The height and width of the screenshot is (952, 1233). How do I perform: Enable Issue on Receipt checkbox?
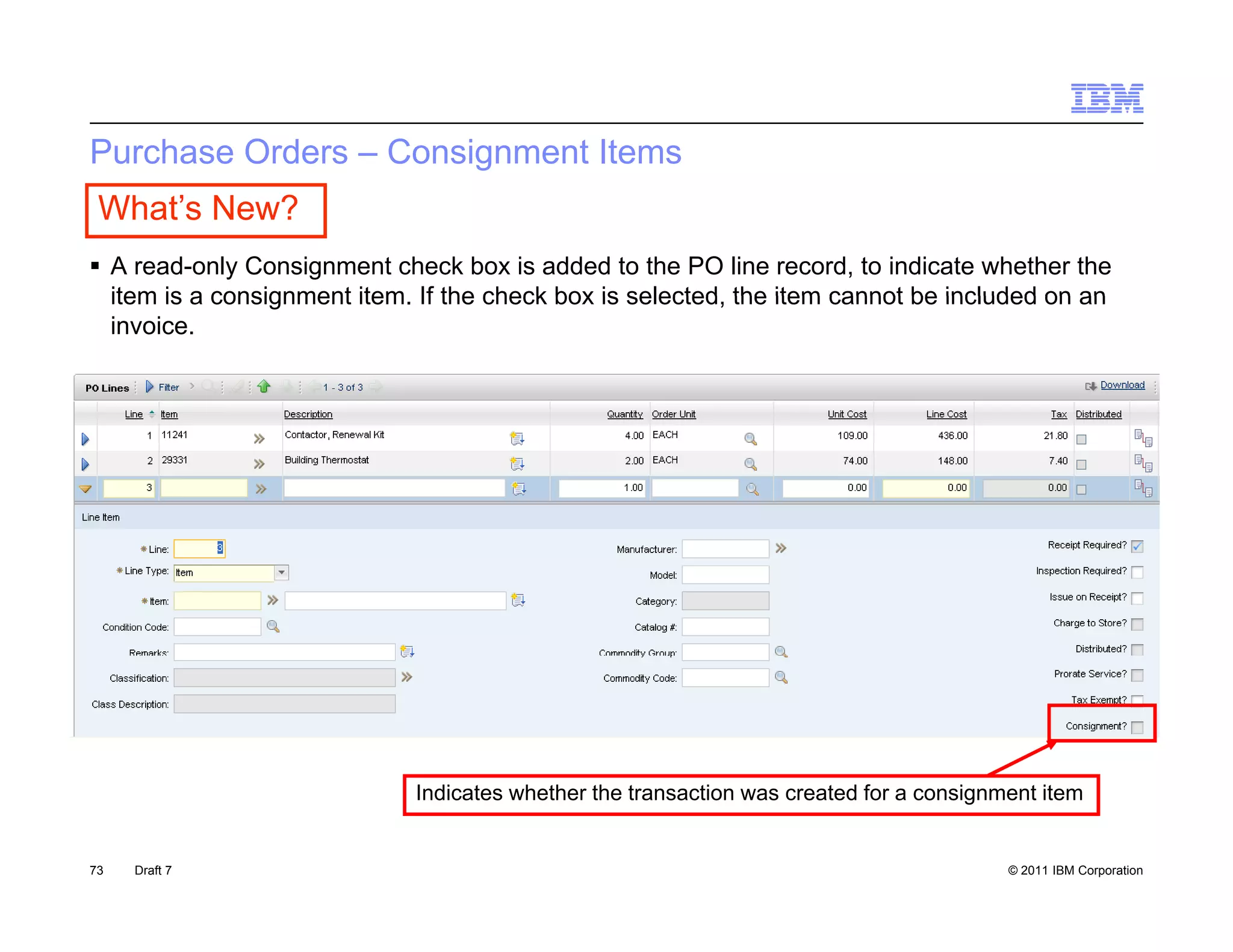pos(1137,598)
